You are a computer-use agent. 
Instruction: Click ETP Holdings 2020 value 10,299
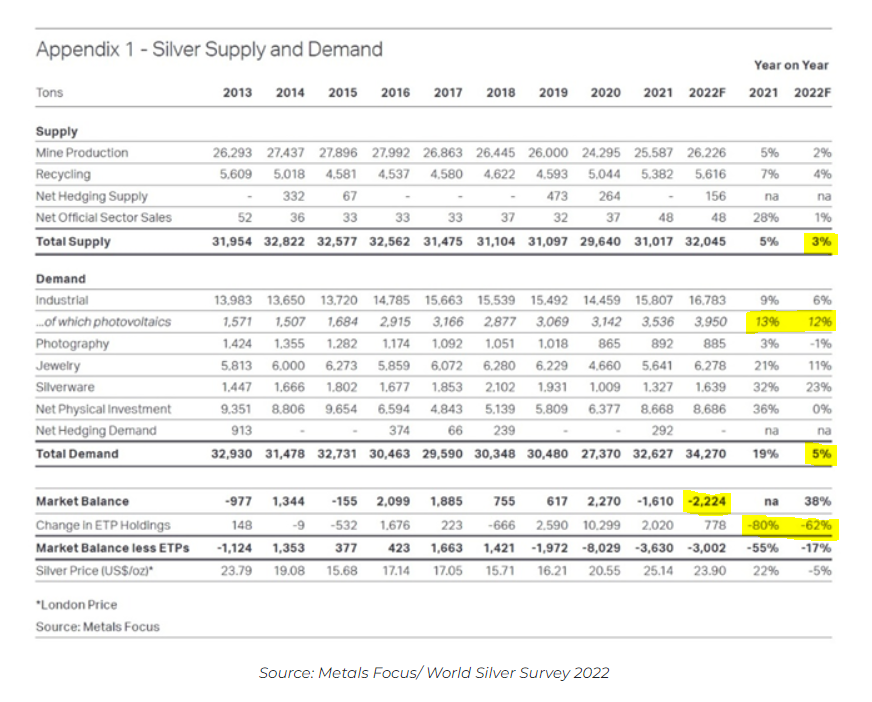click(x=602, y=525)
